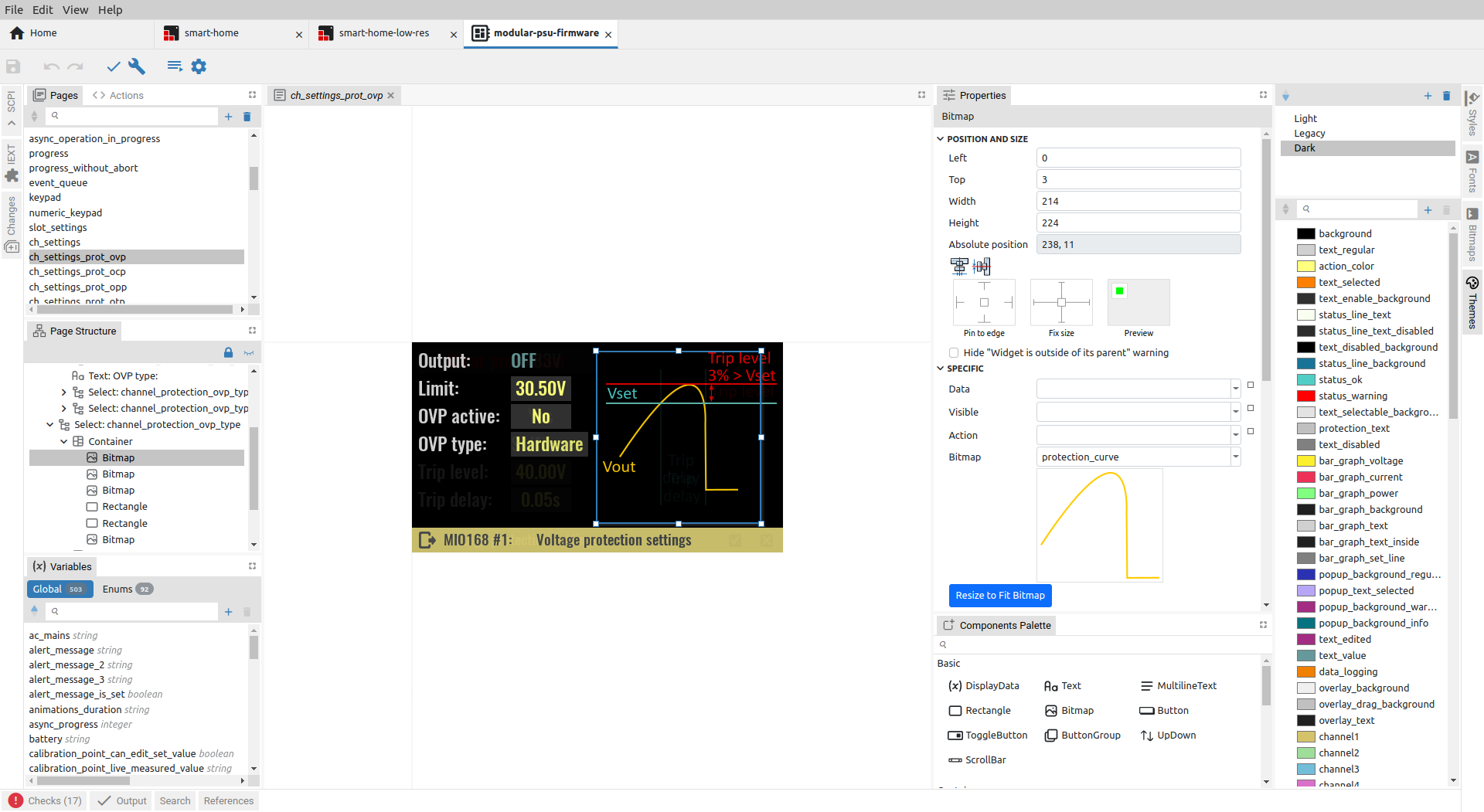Image resolution: width=1484 pixels, height=812 pixels.
Task: Click the Build wrench icon in toolbar
Action: (137, 66)
